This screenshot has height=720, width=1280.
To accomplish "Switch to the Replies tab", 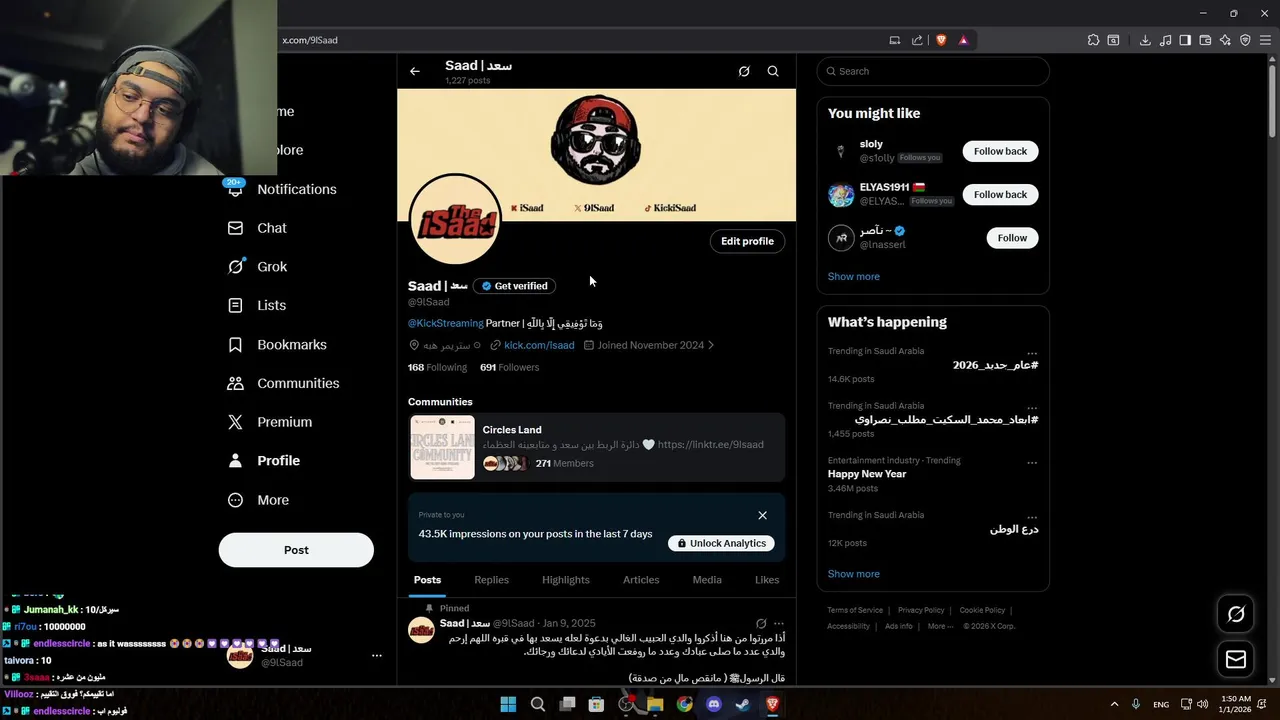I will coord(491,580).
